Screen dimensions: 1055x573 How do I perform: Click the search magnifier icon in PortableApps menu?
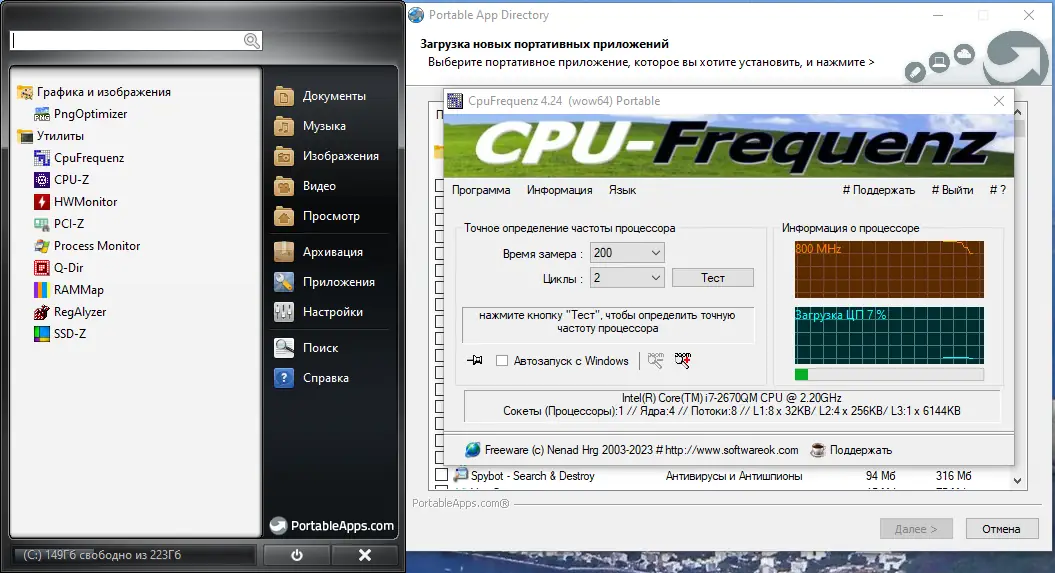252,41
